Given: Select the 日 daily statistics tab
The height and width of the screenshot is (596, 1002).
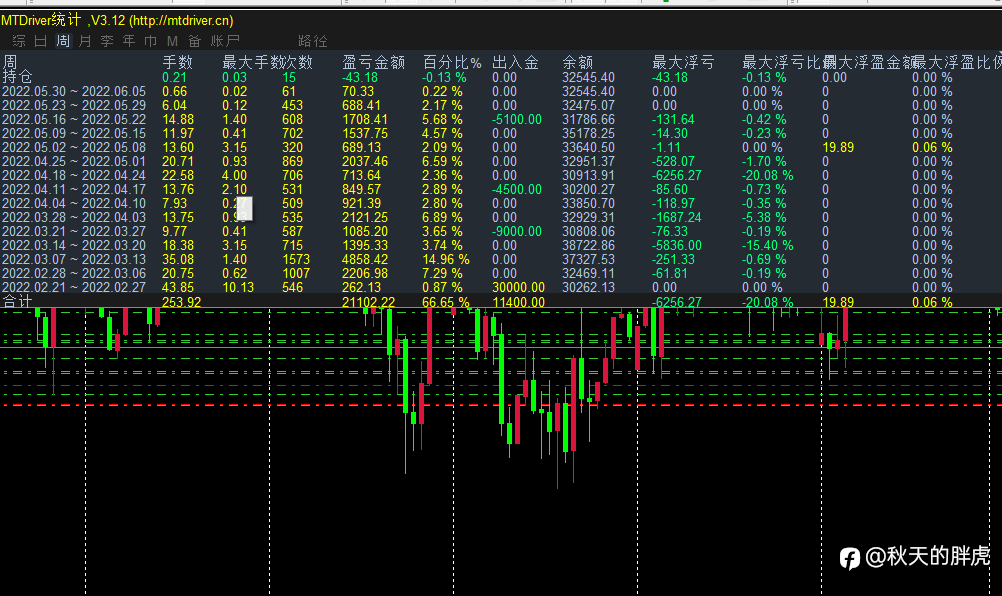Looking at the screenshot, I should pos(41,41).
